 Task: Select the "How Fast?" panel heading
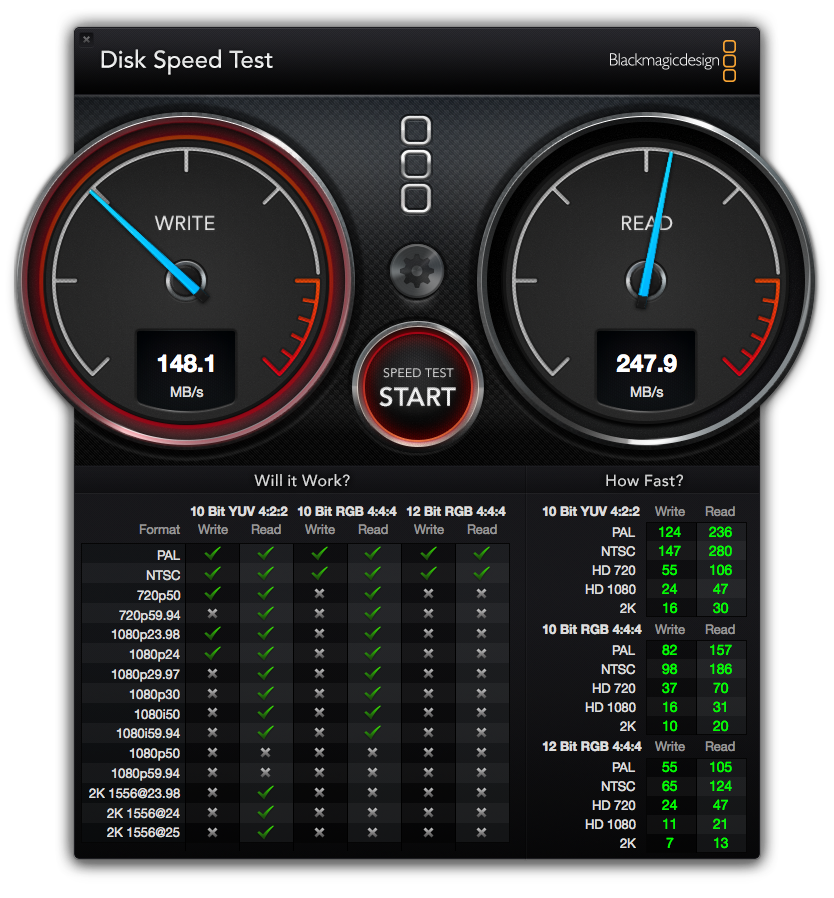click(x=644, y=481)
